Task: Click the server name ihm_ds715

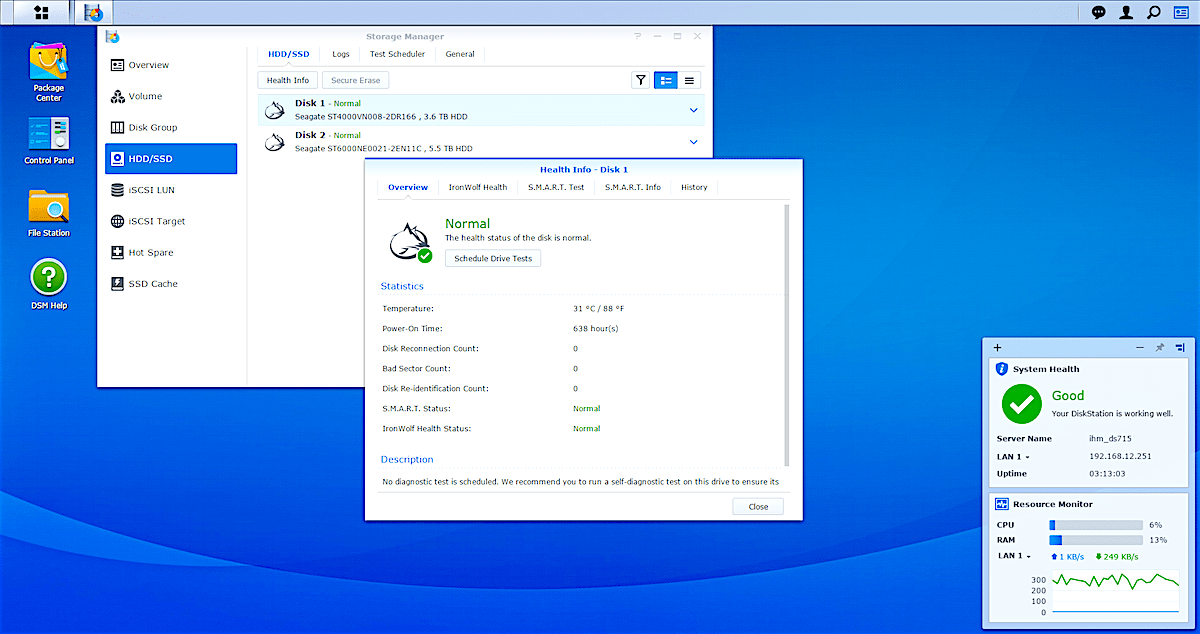Action: pos(1111,439)
